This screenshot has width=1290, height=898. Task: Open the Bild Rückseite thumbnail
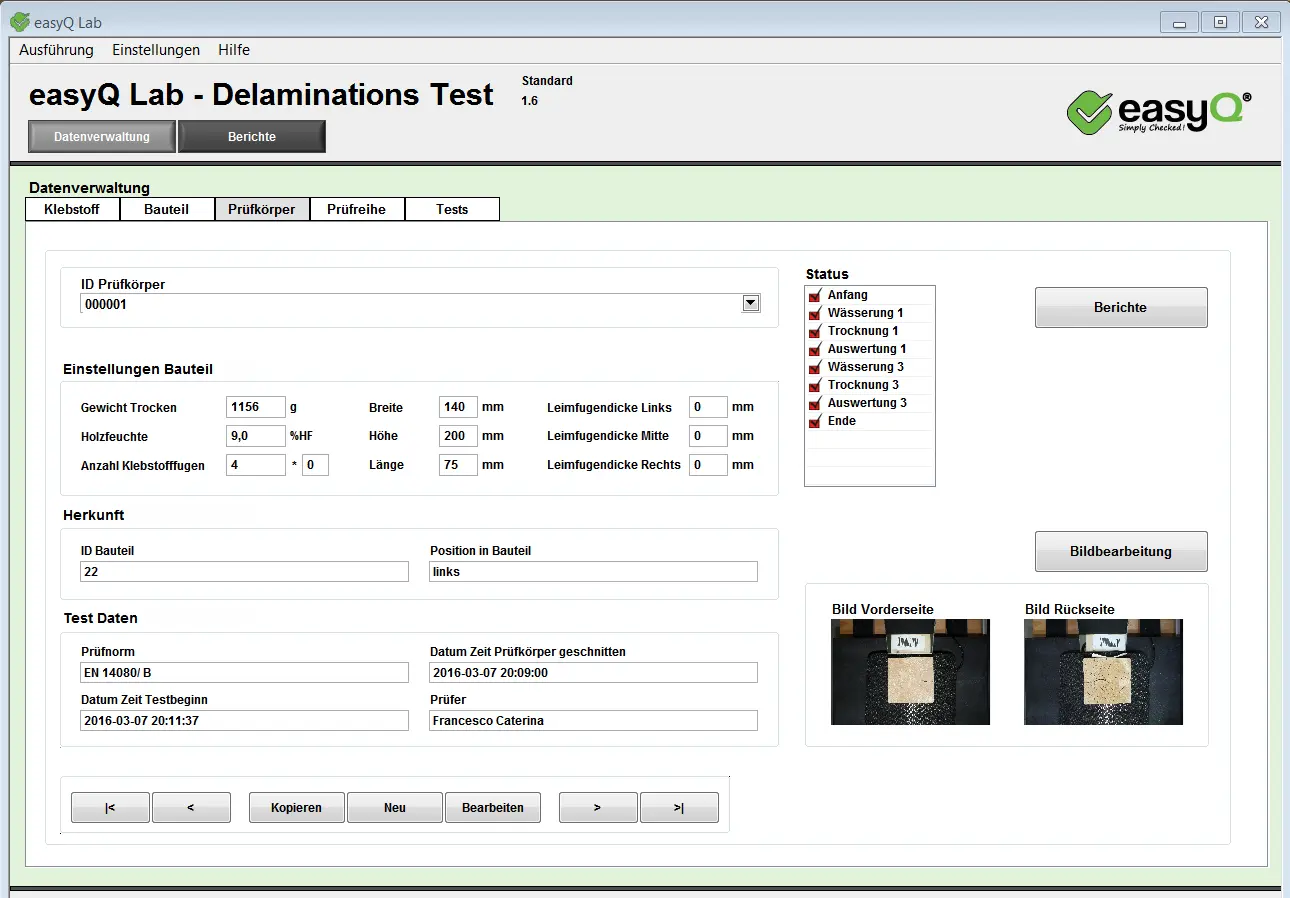[1103, 672]
